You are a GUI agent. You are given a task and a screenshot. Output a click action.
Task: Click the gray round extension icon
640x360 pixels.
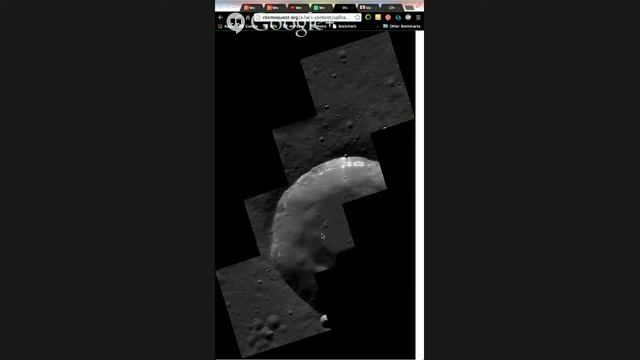tap(408, 17)
